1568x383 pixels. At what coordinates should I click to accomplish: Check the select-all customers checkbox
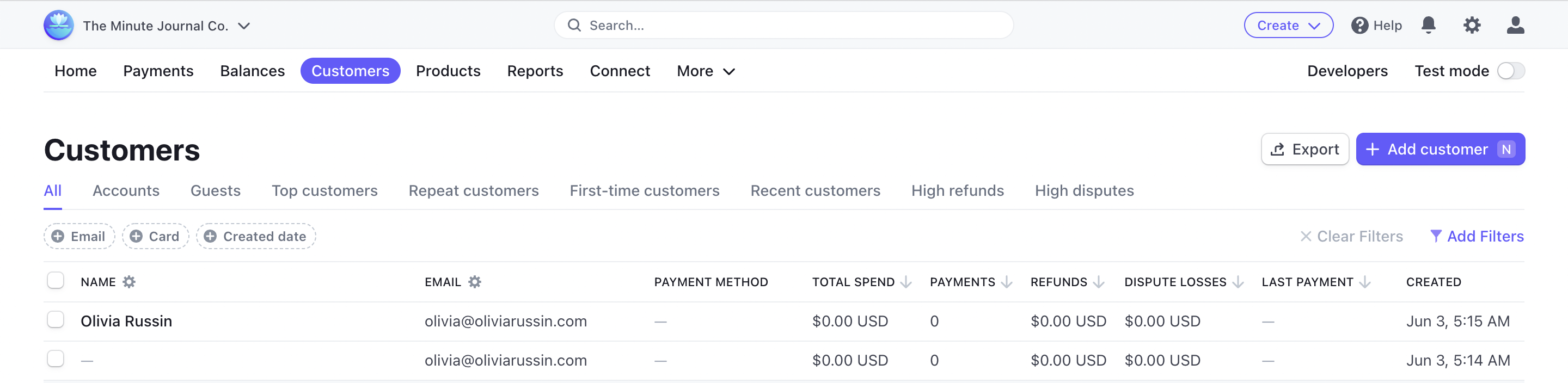pos(56,281)
